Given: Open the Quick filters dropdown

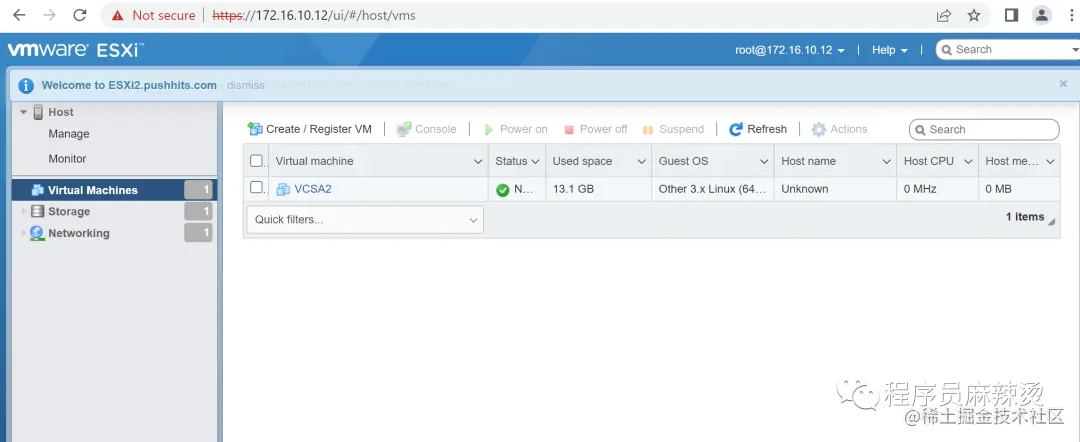Looking at the screenshot, I should [x=365, y=220].
